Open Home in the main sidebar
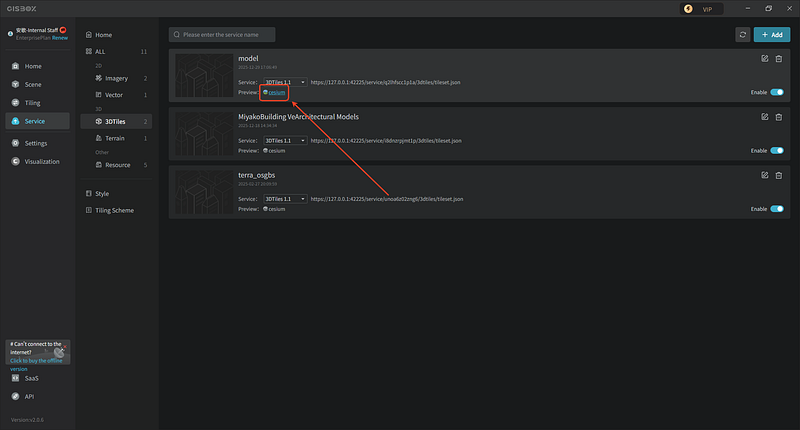The width and height of the screenshot is (800, 430). (37, 66)
